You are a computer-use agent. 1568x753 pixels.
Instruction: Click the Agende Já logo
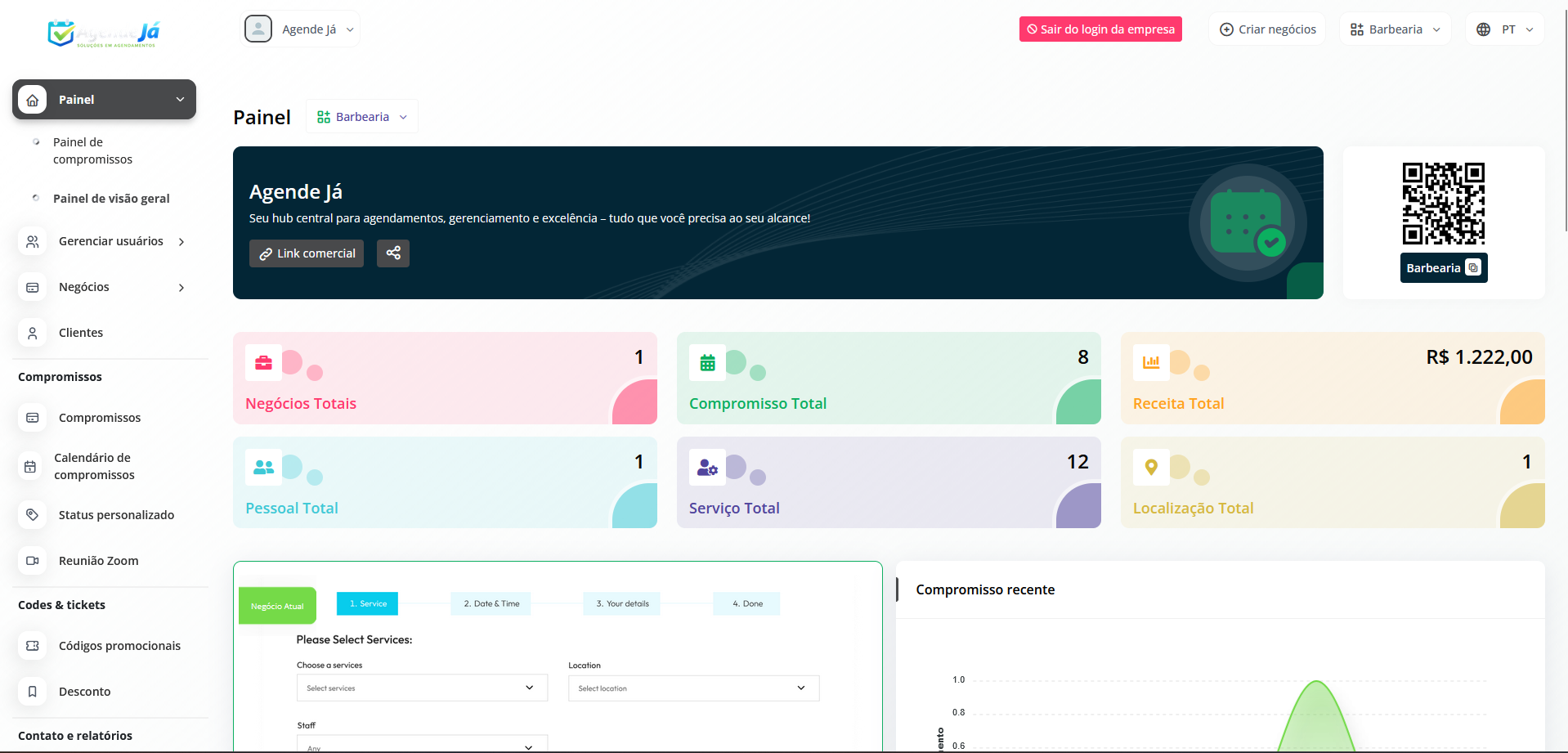(x=104, y=34)
